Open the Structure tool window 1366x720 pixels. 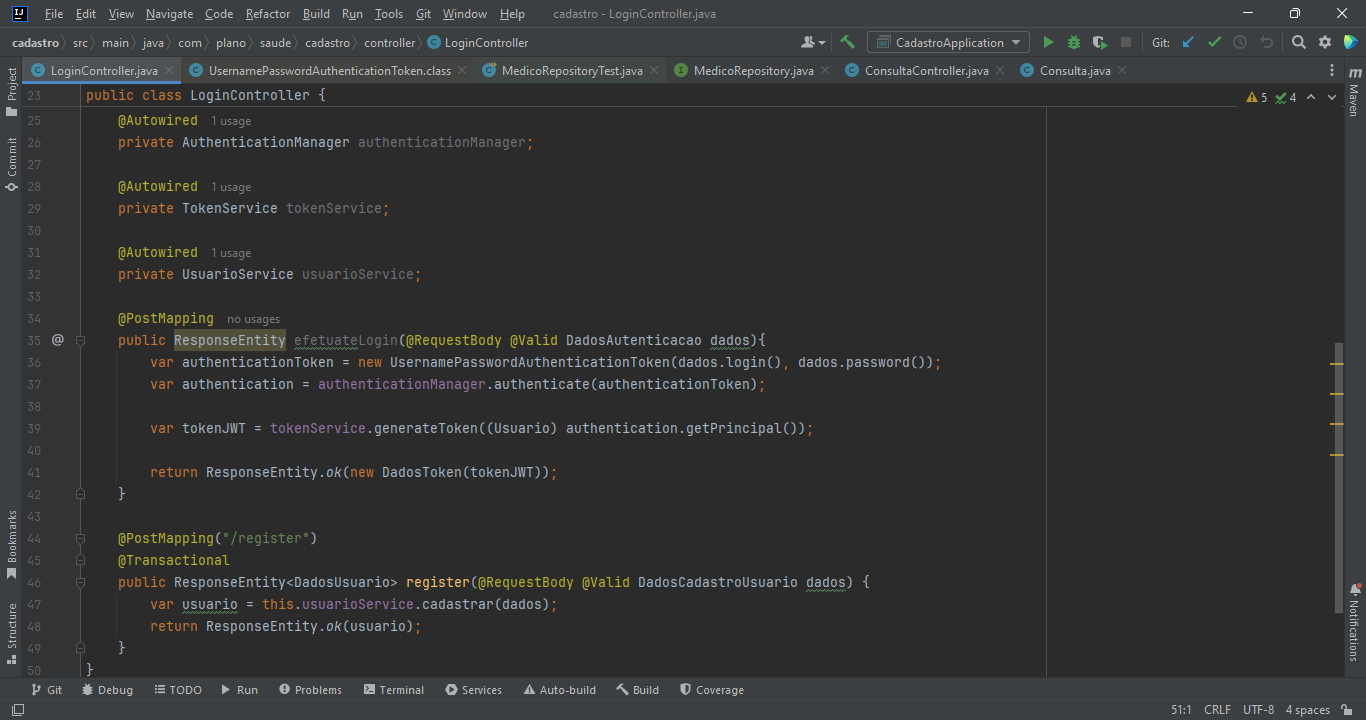pos(11,633)
